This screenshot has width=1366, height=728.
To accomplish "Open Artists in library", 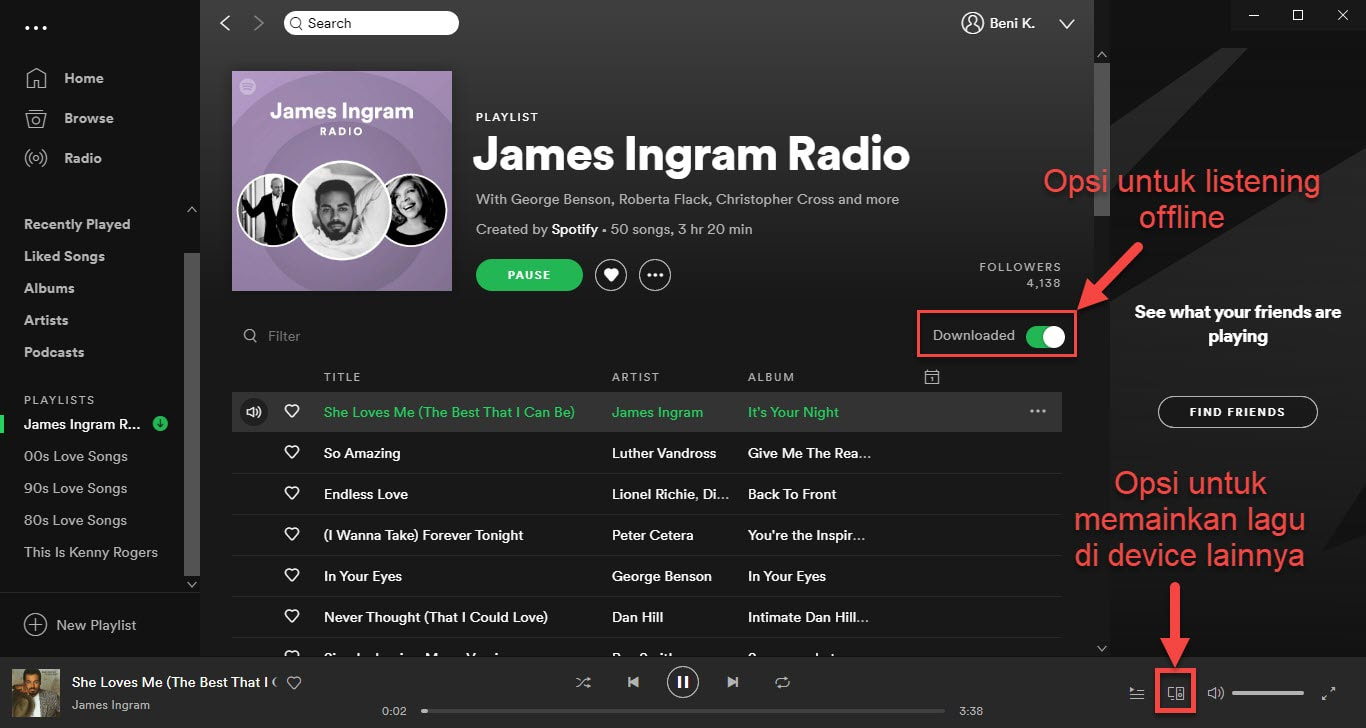I will click(46, 320).
